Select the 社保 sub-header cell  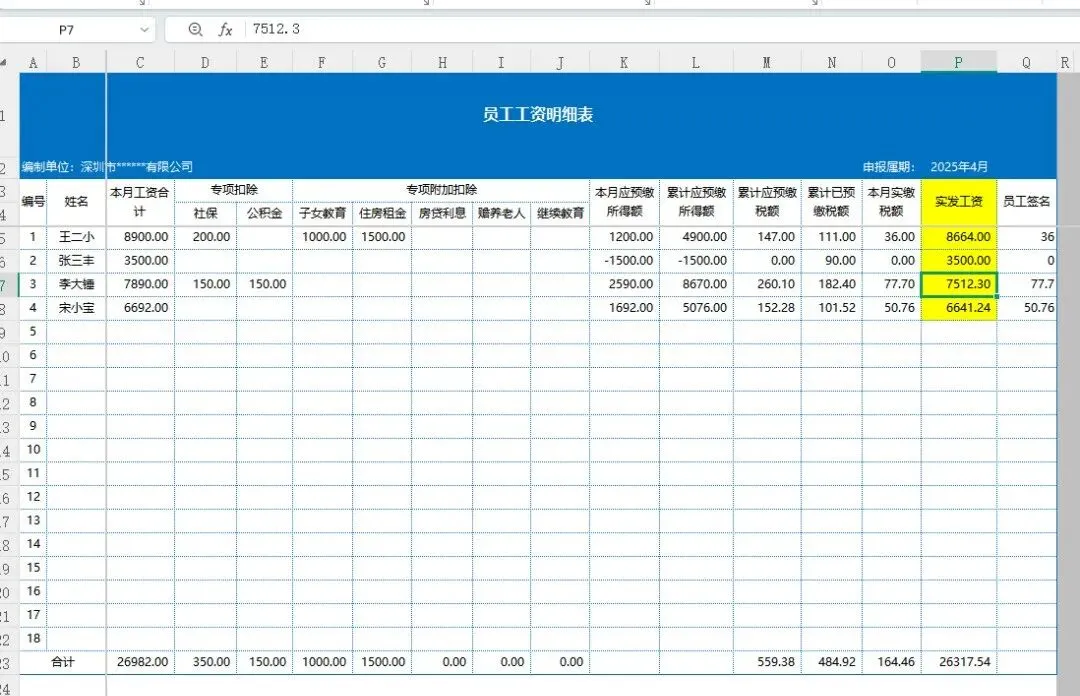[x=205, y=213]
